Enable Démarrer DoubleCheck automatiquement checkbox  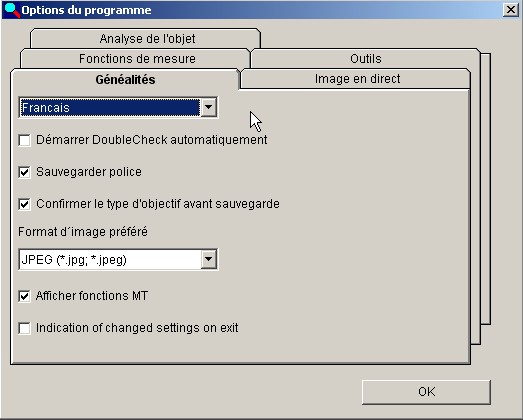24,140
